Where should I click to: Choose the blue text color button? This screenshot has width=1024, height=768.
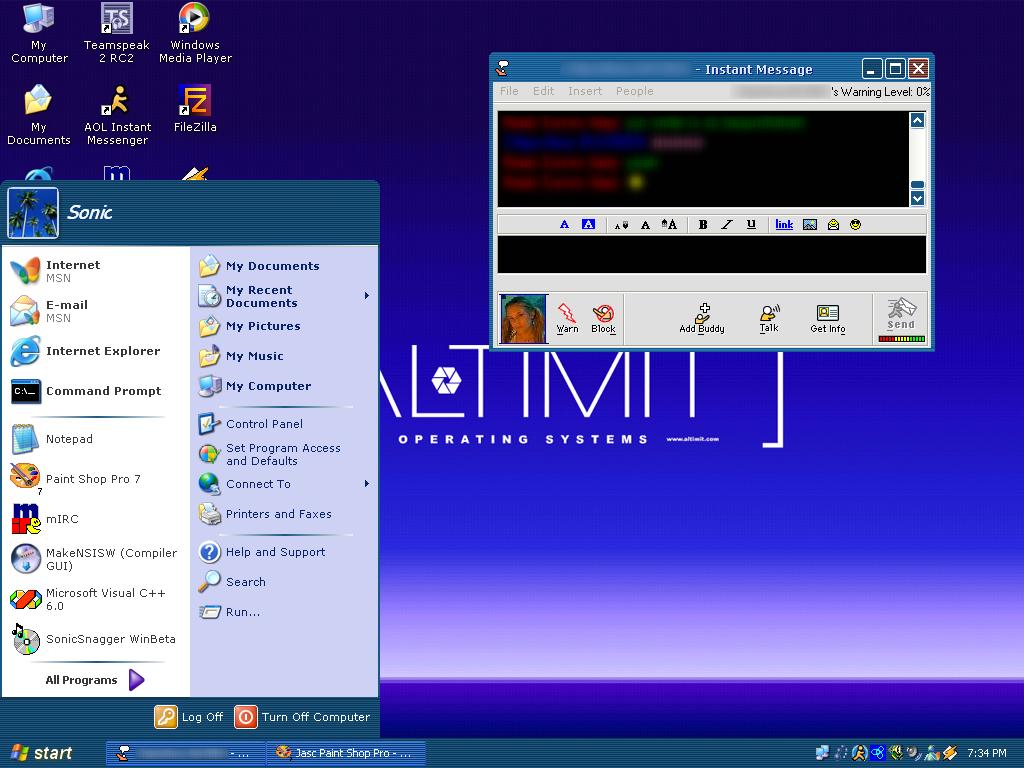[x=564, y=225]
